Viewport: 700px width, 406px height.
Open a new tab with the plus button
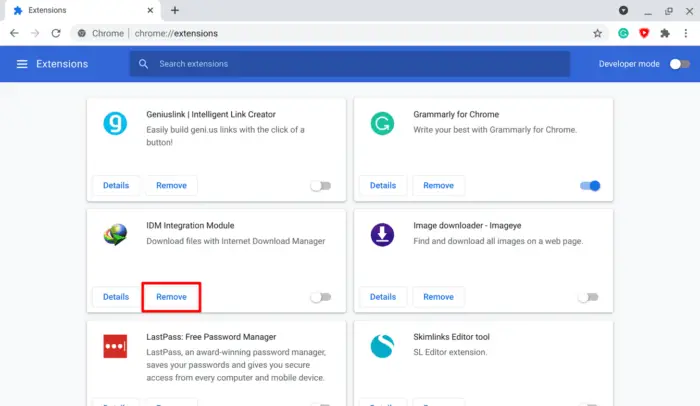pyautogui.click(x=175, y=10)
